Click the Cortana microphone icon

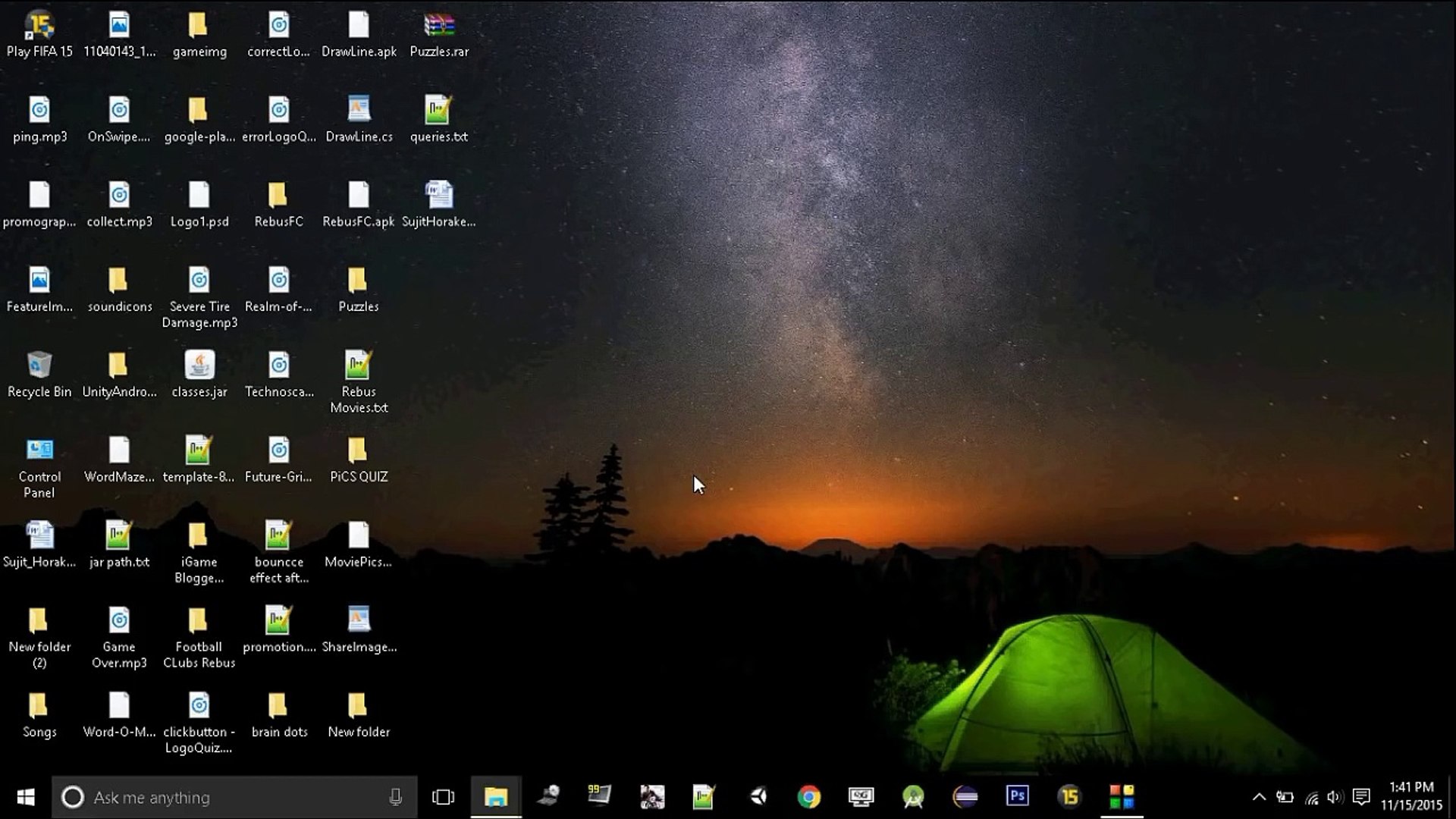tap(395, 797)
